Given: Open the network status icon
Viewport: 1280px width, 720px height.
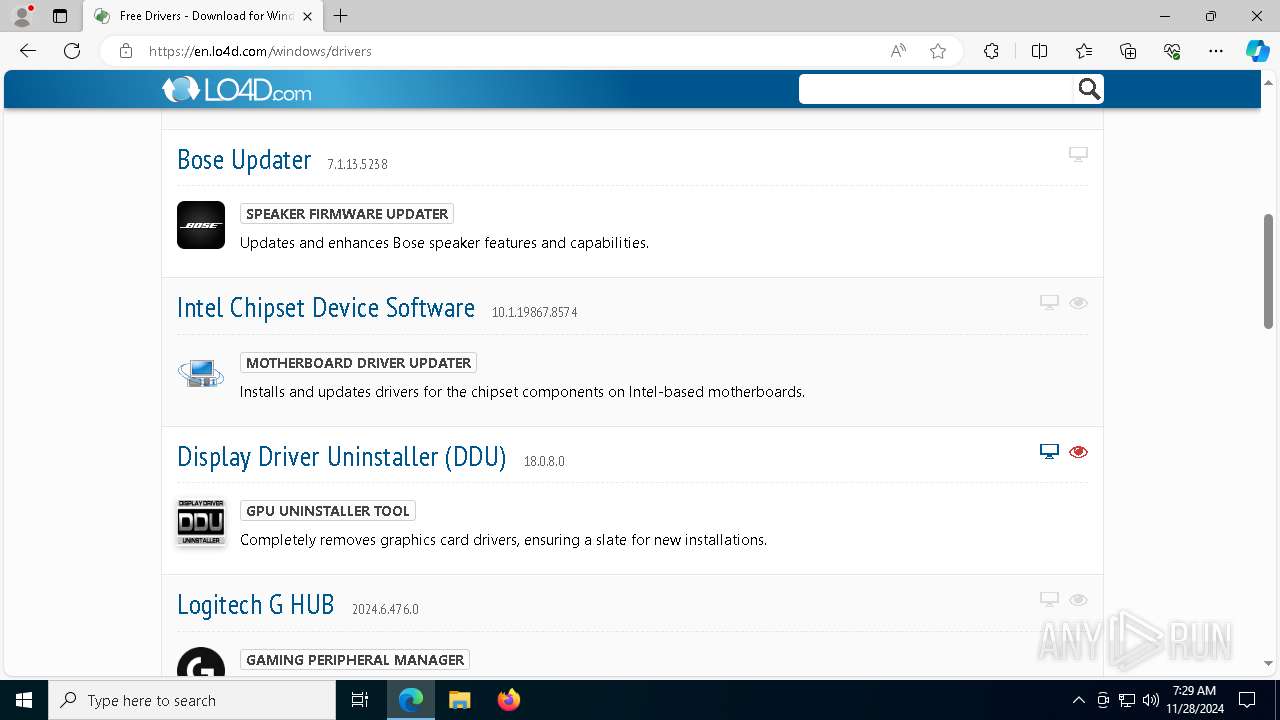Looking at the screenshot, I should [x=1127, y=700].
